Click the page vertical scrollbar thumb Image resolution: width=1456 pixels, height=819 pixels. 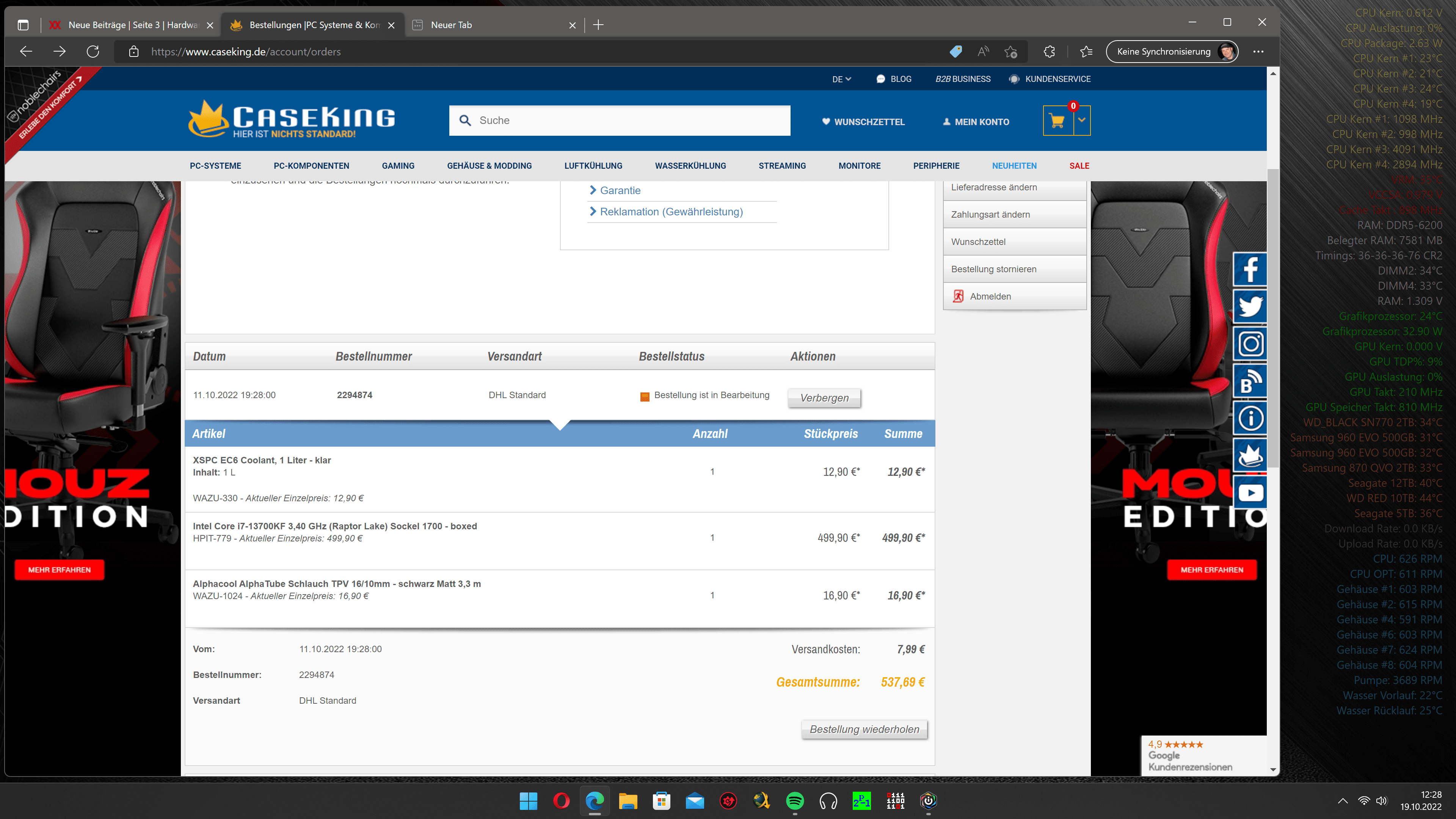1273,318
